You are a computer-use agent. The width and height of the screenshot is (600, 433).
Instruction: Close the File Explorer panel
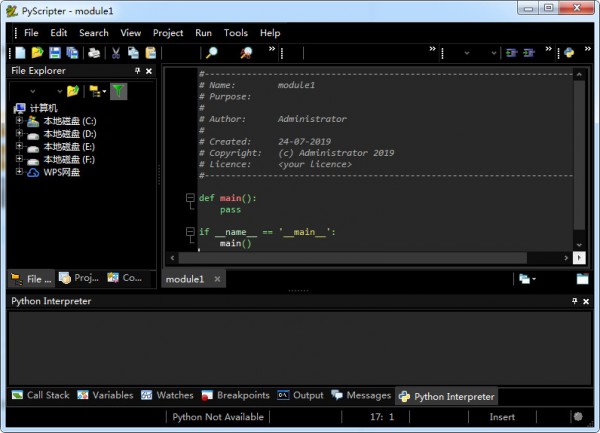pyautogui.click(x=149, y=72)
